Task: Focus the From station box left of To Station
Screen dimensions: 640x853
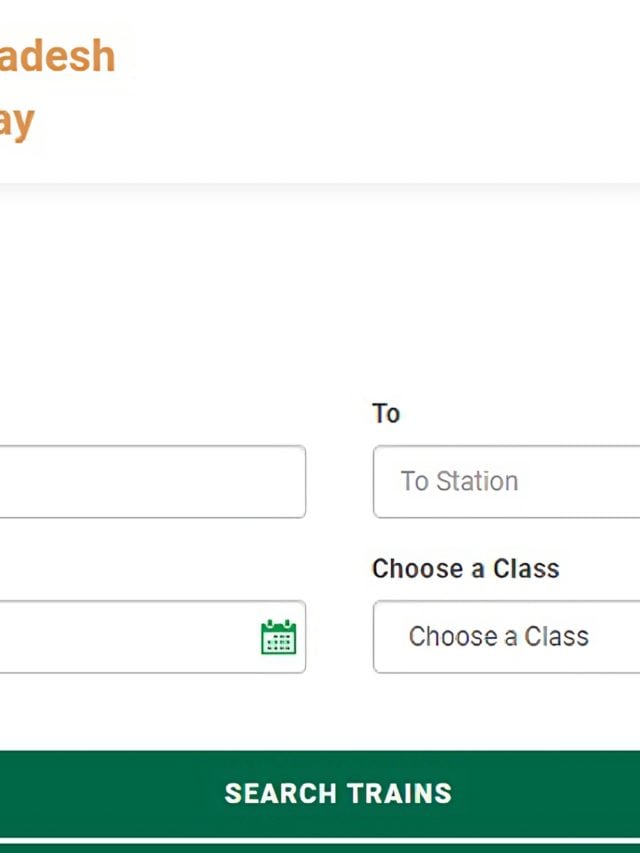Action: point(153,481)
